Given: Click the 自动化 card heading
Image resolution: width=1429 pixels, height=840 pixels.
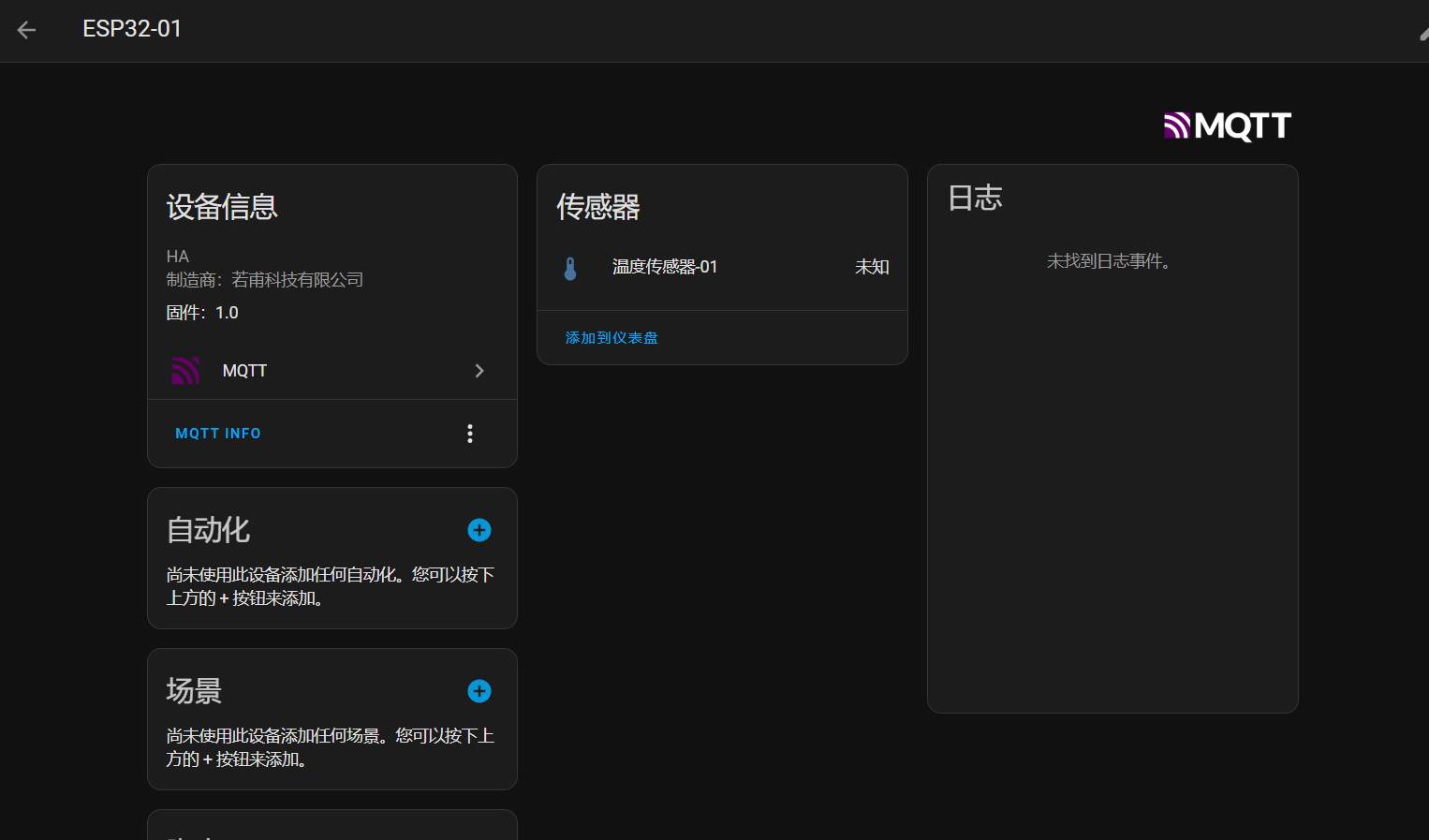Looking at the screenshot, I should point(208,530).
